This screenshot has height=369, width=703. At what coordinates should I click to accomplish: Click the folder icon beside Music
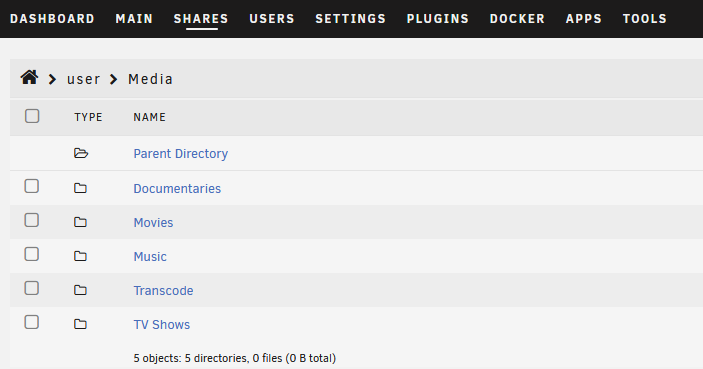[x=80, y=256]
